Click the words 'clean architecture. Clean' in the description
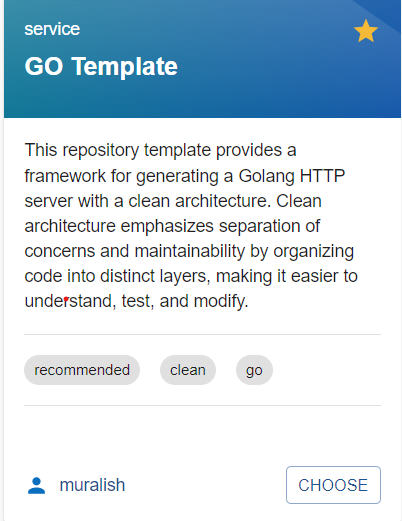Screen dimensions: 402x521 pyautogui.click(x=225, y=201)
